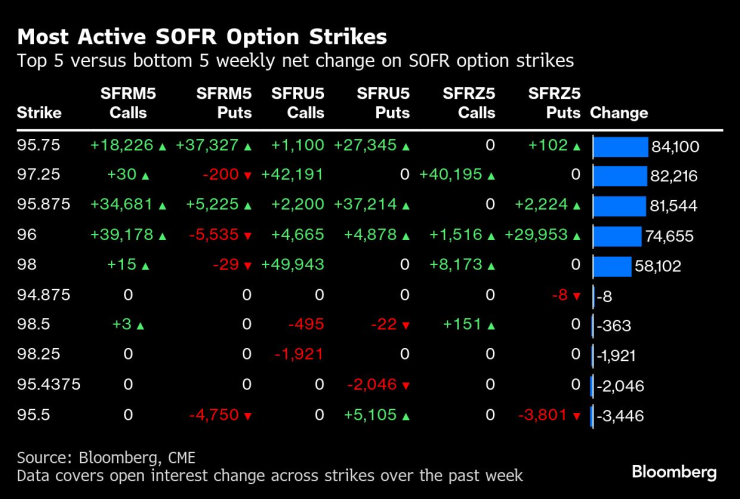Click the red down arrow beside -3,801
Image resolution: width=740 pixels, height=499 pixels.
click(x=576, y=415)
